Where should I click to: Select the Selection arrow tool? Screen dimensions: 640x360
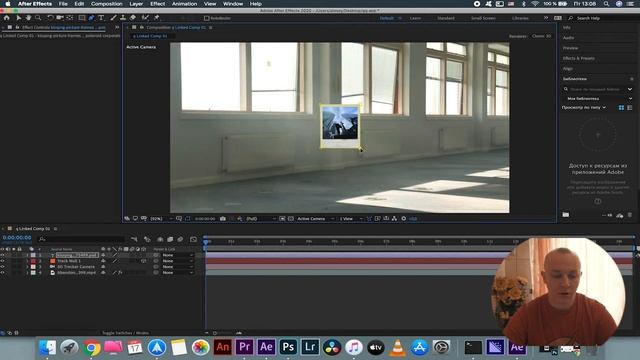(x=18, y=18)
